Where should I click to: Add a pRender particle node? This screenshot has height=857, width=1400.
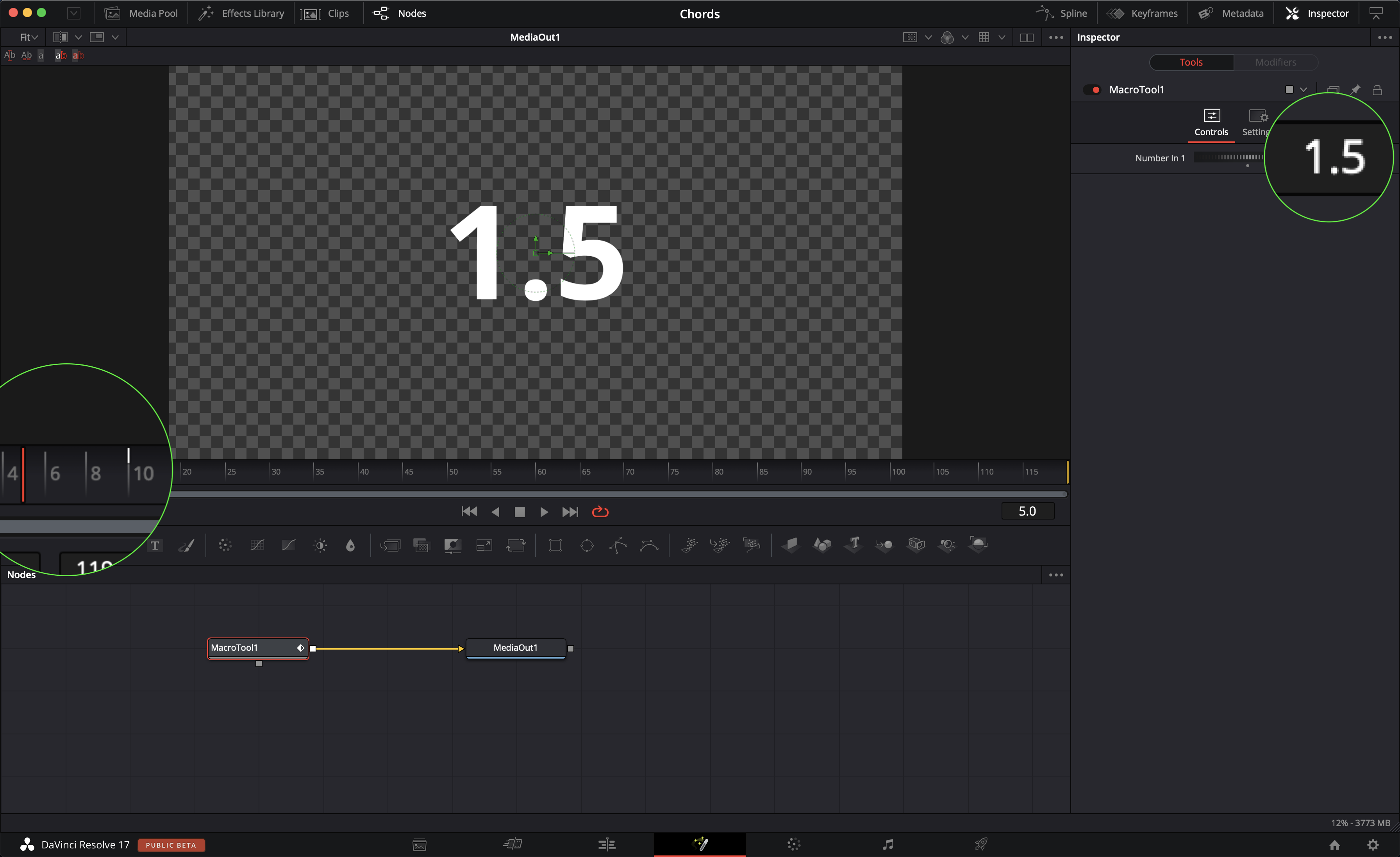[752, 545]
